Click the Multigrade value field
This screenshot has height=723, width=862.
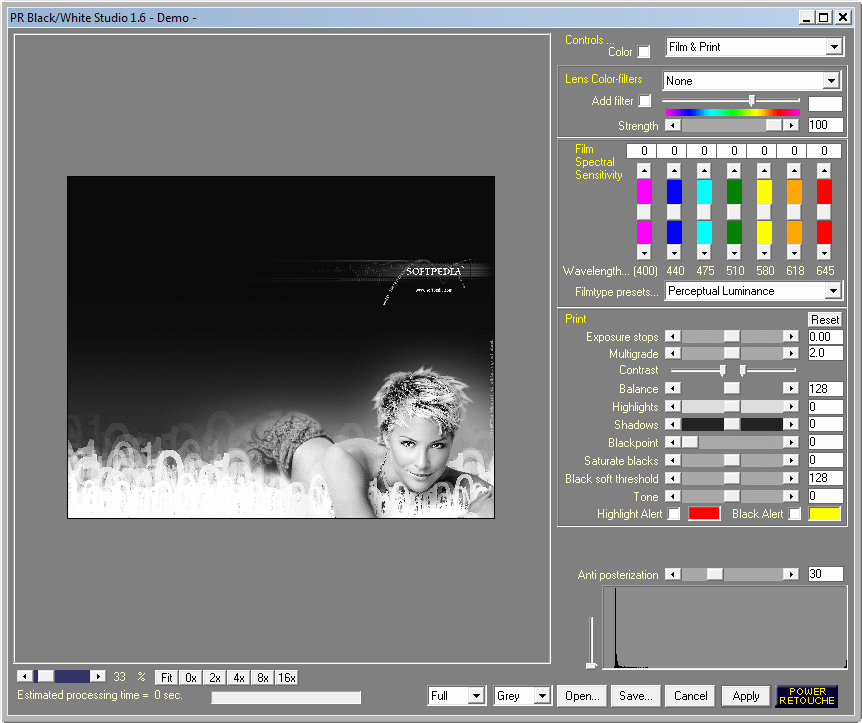[x=825, y=352]
